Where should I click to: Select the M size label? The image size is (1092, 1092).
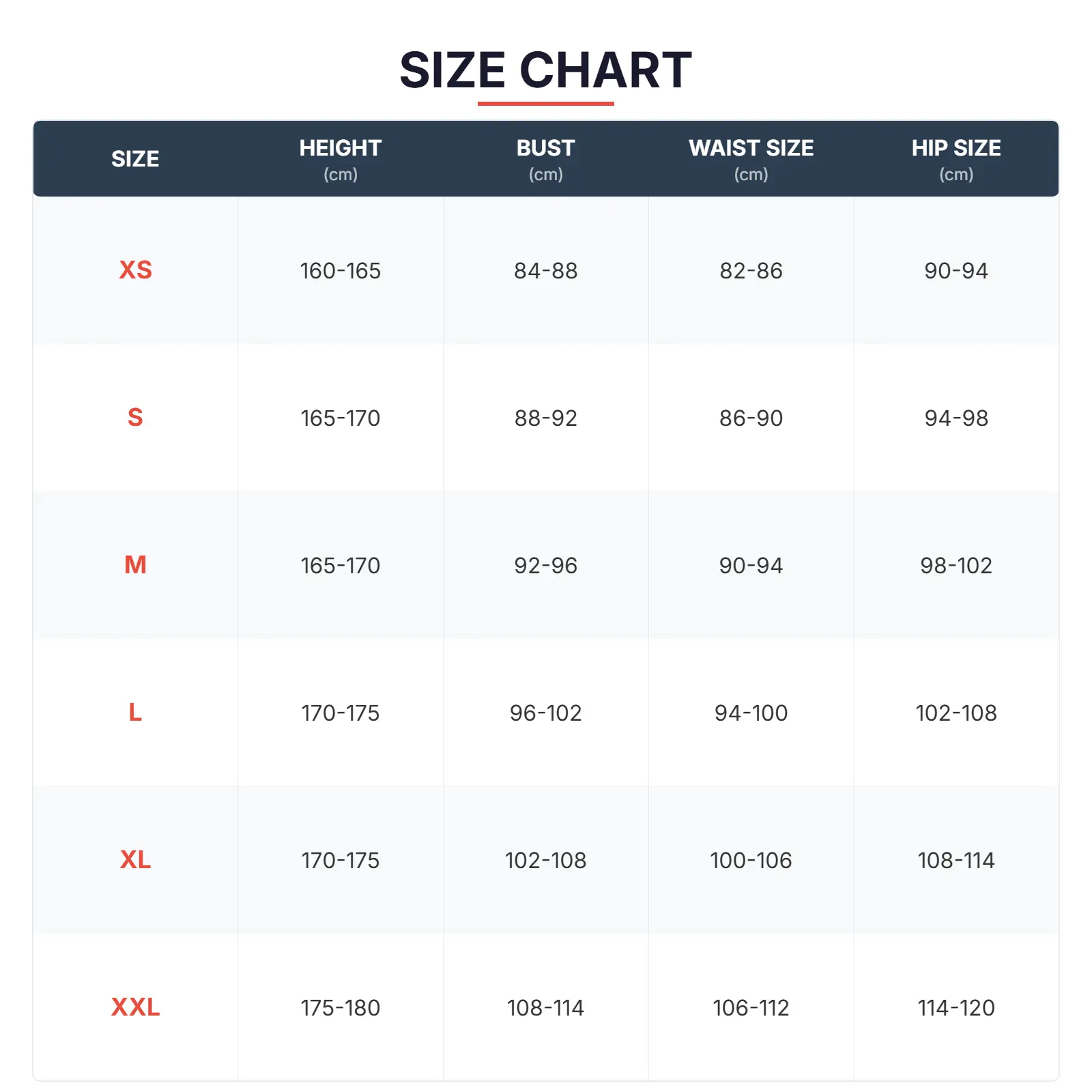pyautogui.click(x=135, y=564)
